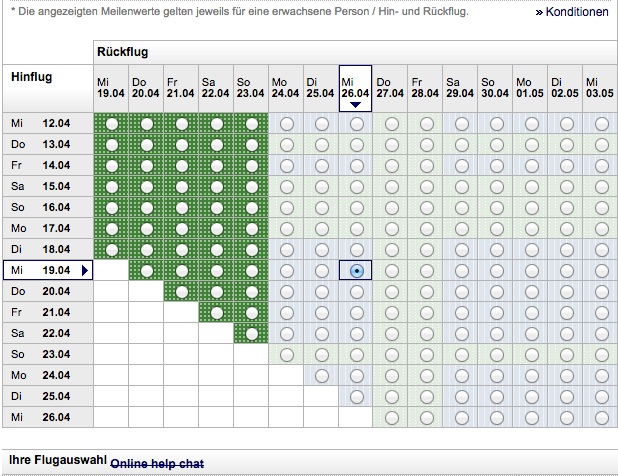This screenshot has width=618, height=476.
Task: Select outbound Sa 15.04 with return Di 02.05
Action: [x=566, y=186]
